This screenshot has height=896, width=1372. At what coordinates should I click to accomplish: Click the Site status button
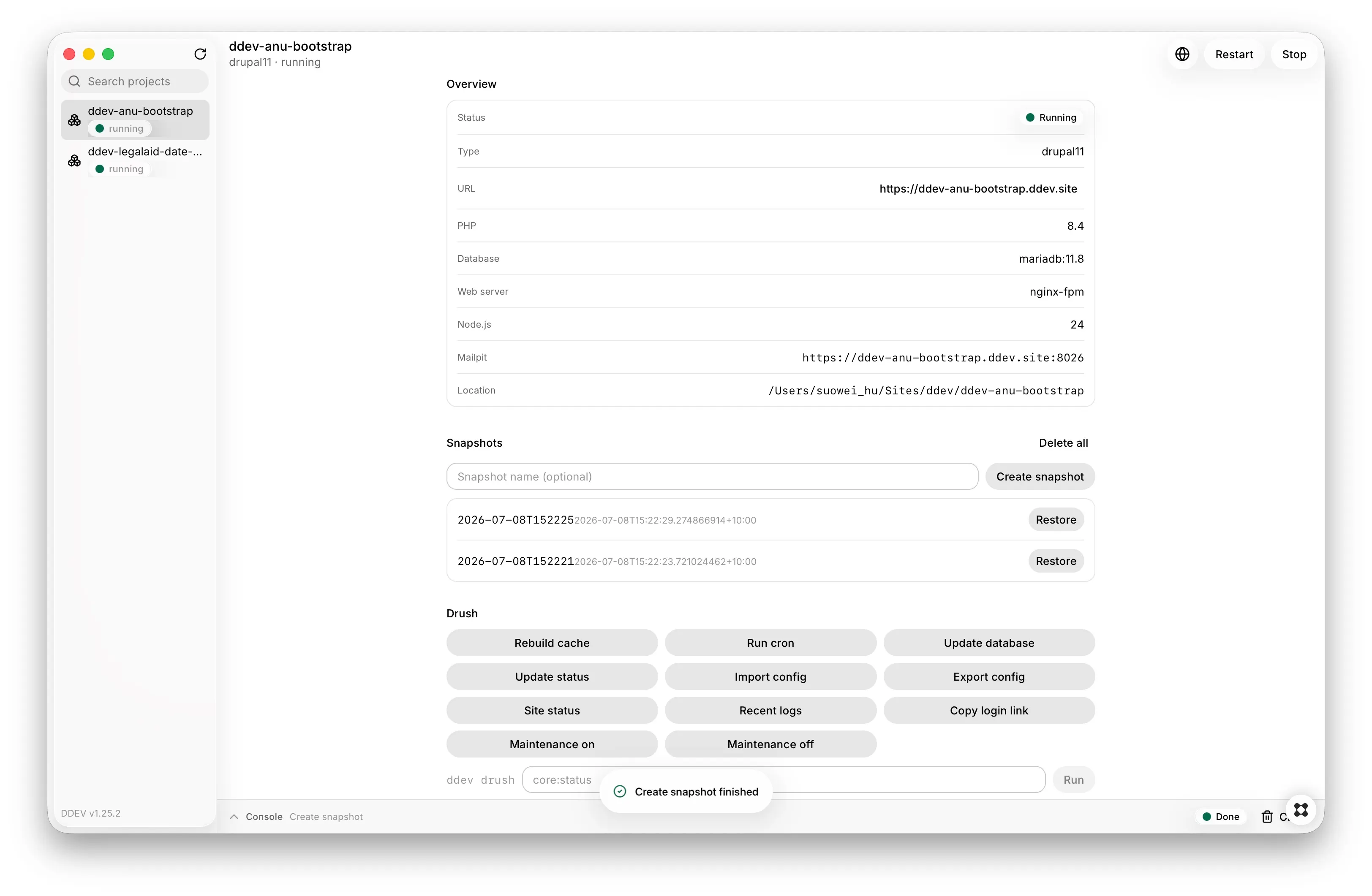click(x=552, y=711)
